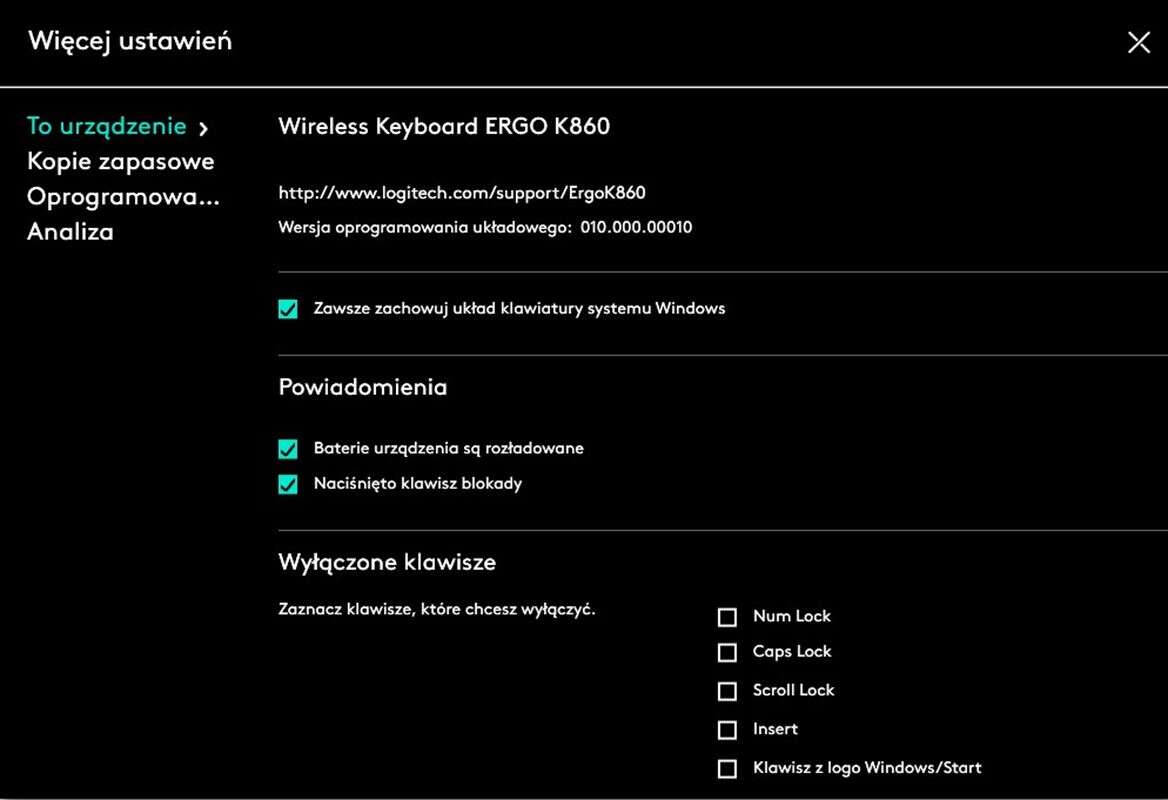Check the Scroll Lock box
Screen dimensions: 1168x800
point(727,691)
